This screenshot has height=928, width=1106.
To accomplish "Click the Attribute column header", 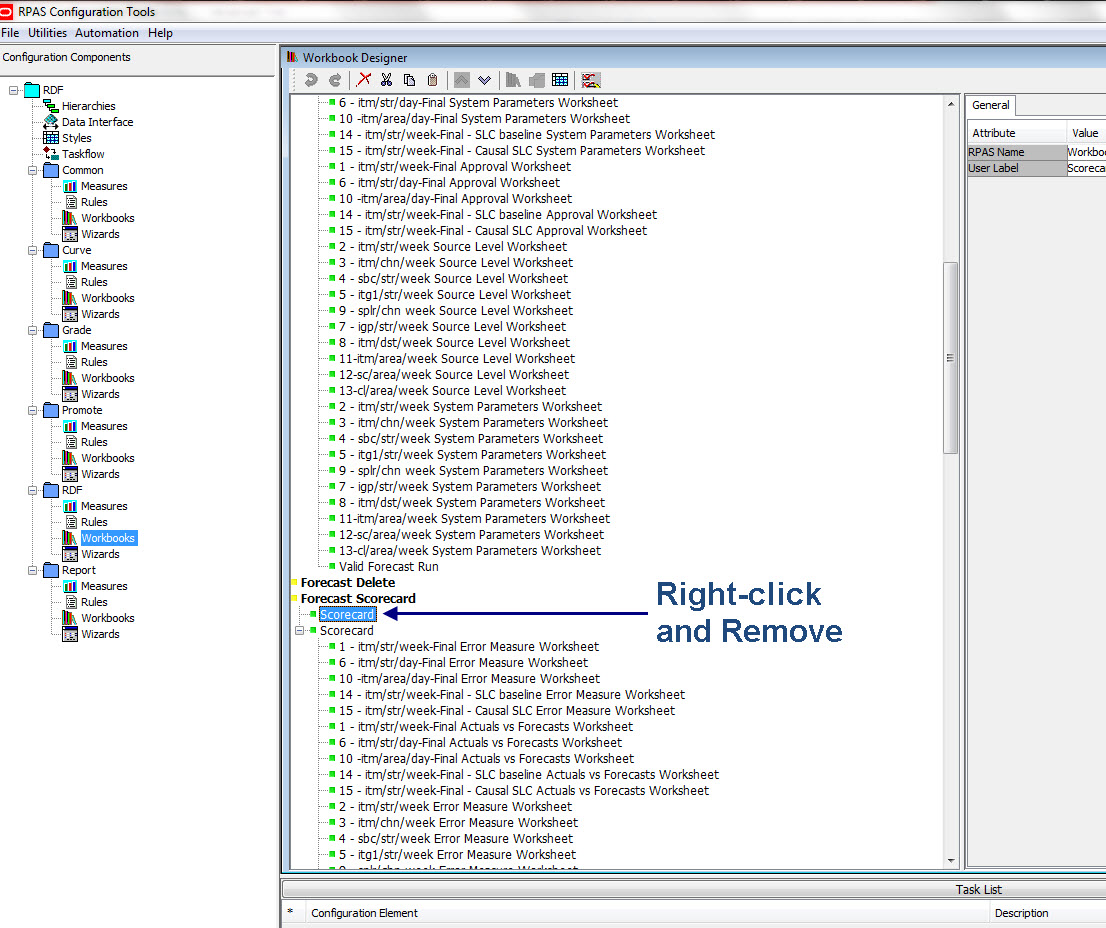I will [x=1016, y=133].
